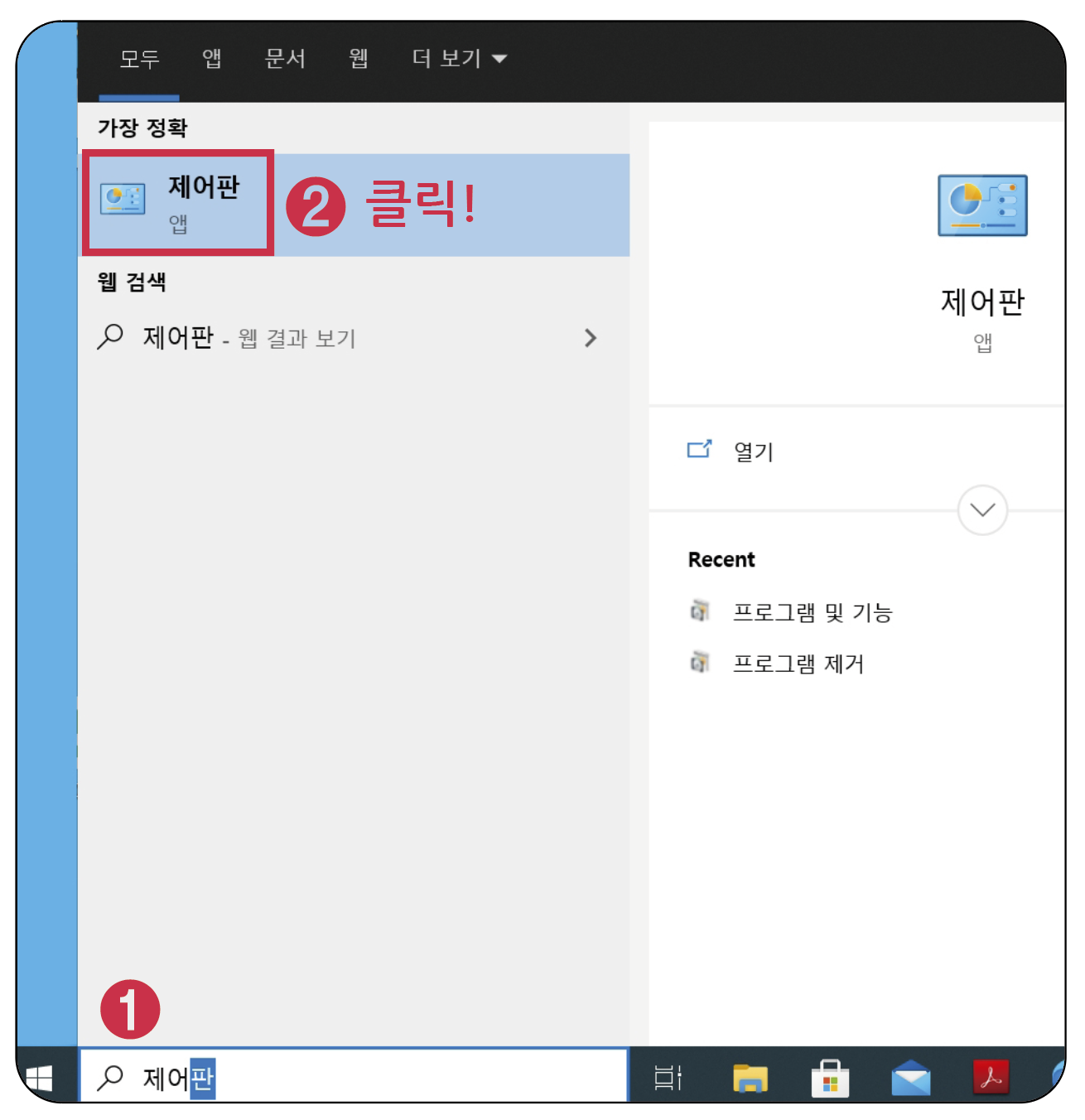This screenshot has width=1085, height=1120.
Task: Click the 제어판 title in preview pane
Action: 982,302
